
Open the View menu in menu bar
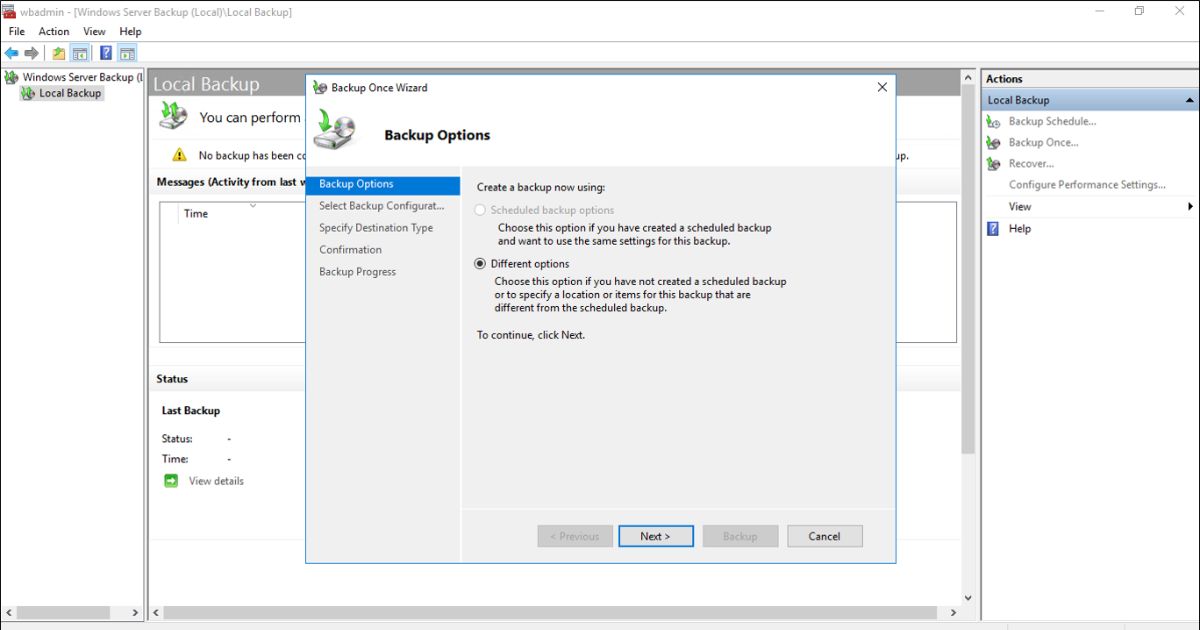(x=94, y=32)
